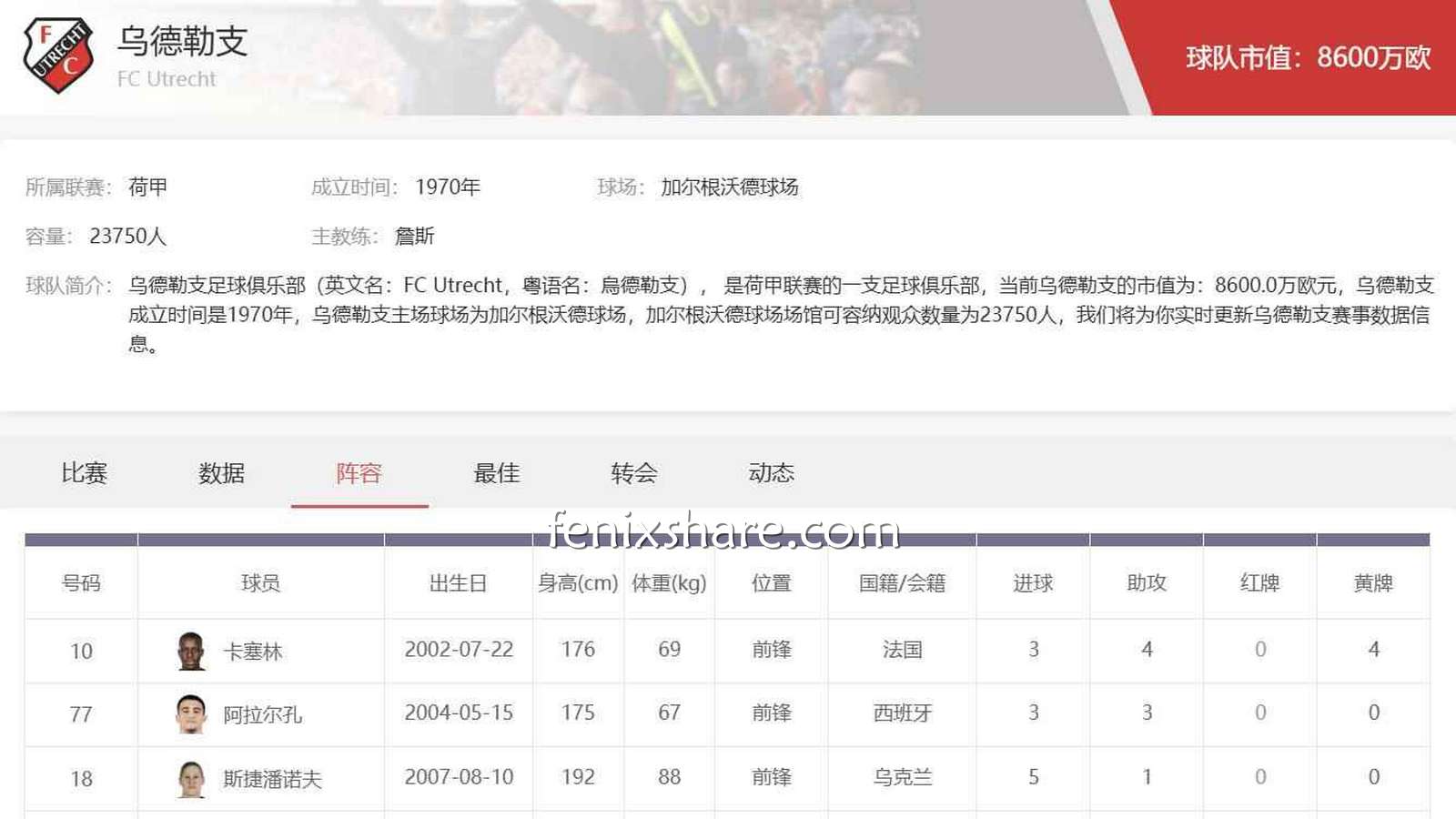Viewport: 1456px width, 819px height.
Task: Click nationality 西班牙
Action: [902, 713]
